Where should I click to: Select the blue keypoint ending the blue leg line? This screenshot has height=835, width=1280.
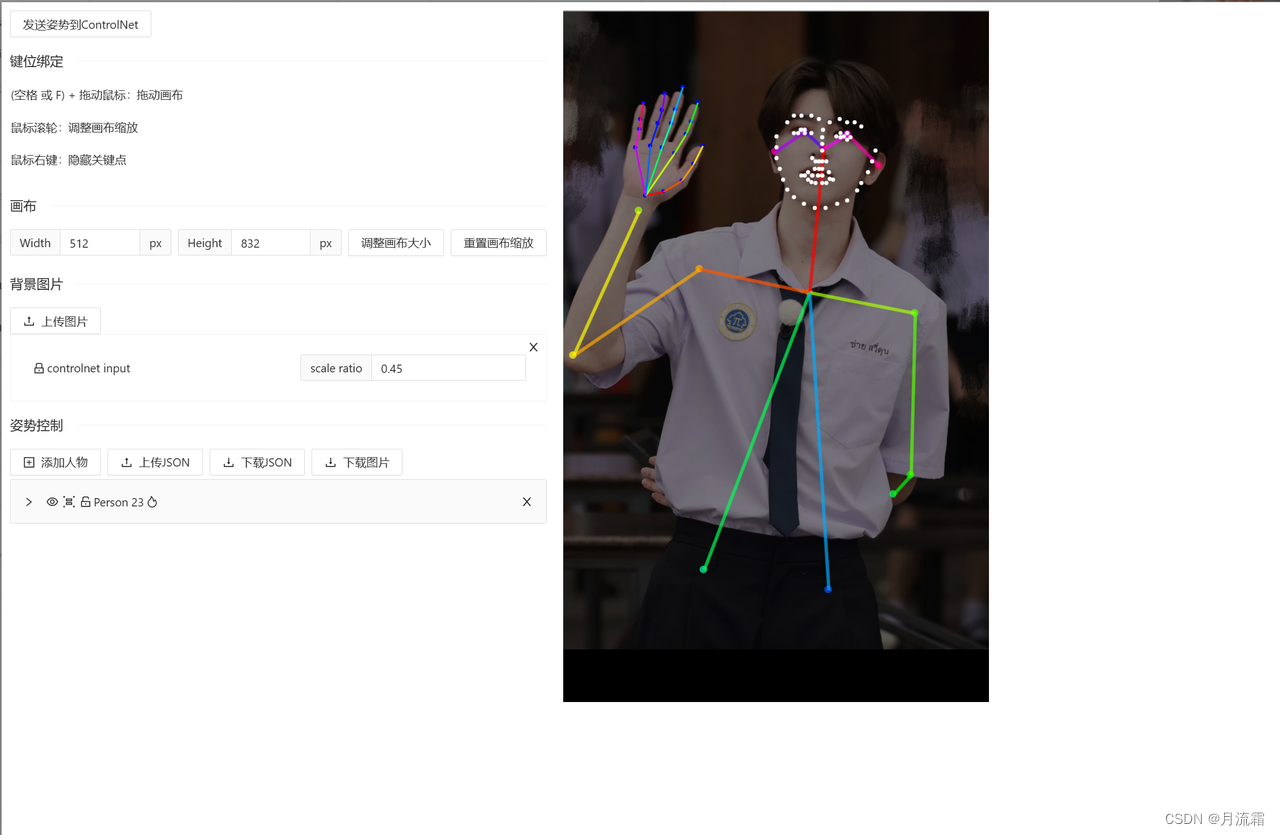click(x=828, y=590)
